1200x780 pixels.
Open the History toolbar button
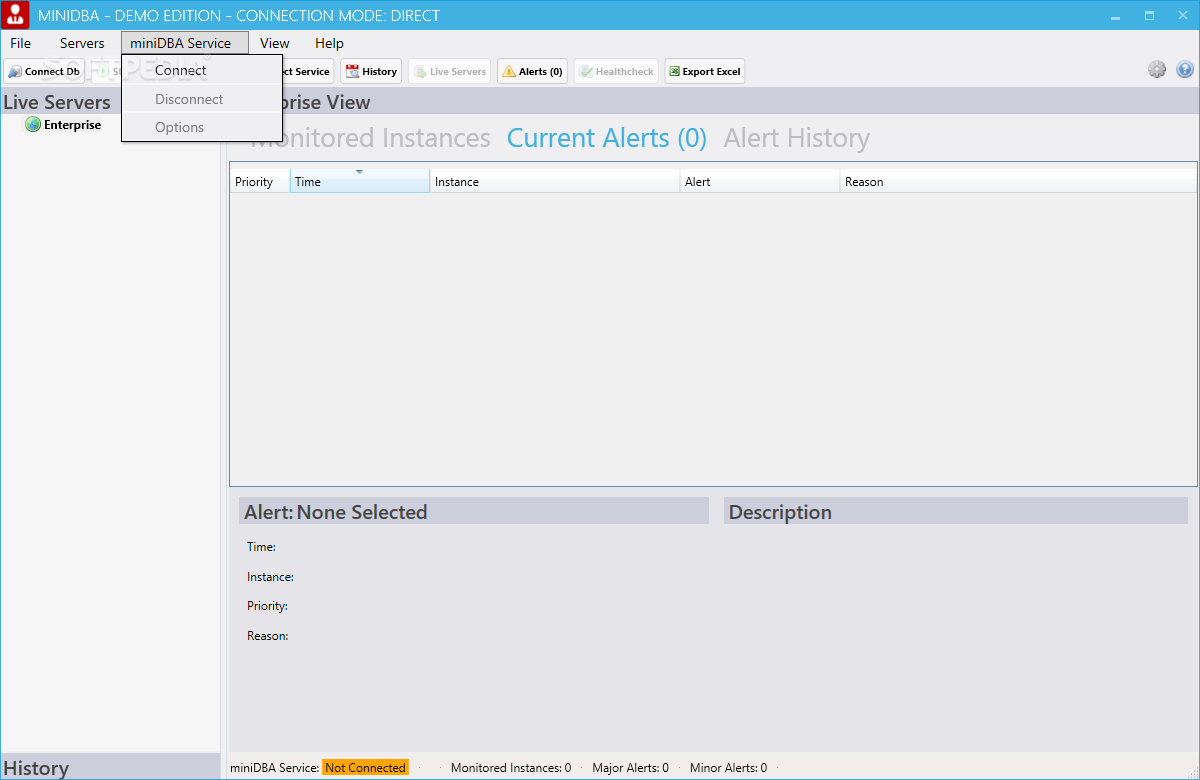click(371, 71)
